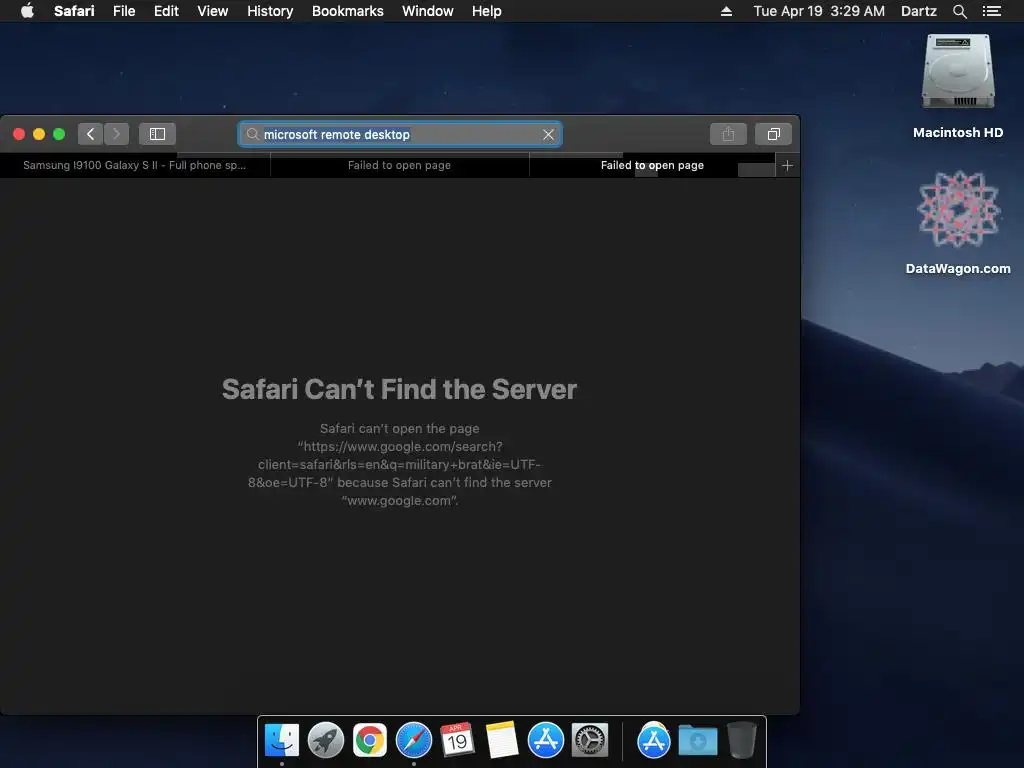Open Launchpad rocket in the Dock
The width and height of the screenshot is (1024, 768).
tap(326, 741)
